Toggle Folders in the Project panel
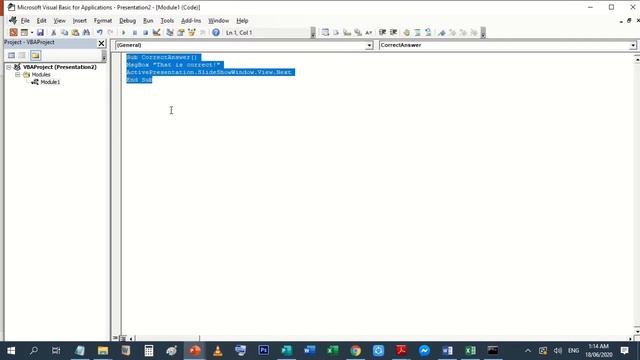The width and height of the screenshot is (640, 360). pyautogui.click(x=36, y=56)
